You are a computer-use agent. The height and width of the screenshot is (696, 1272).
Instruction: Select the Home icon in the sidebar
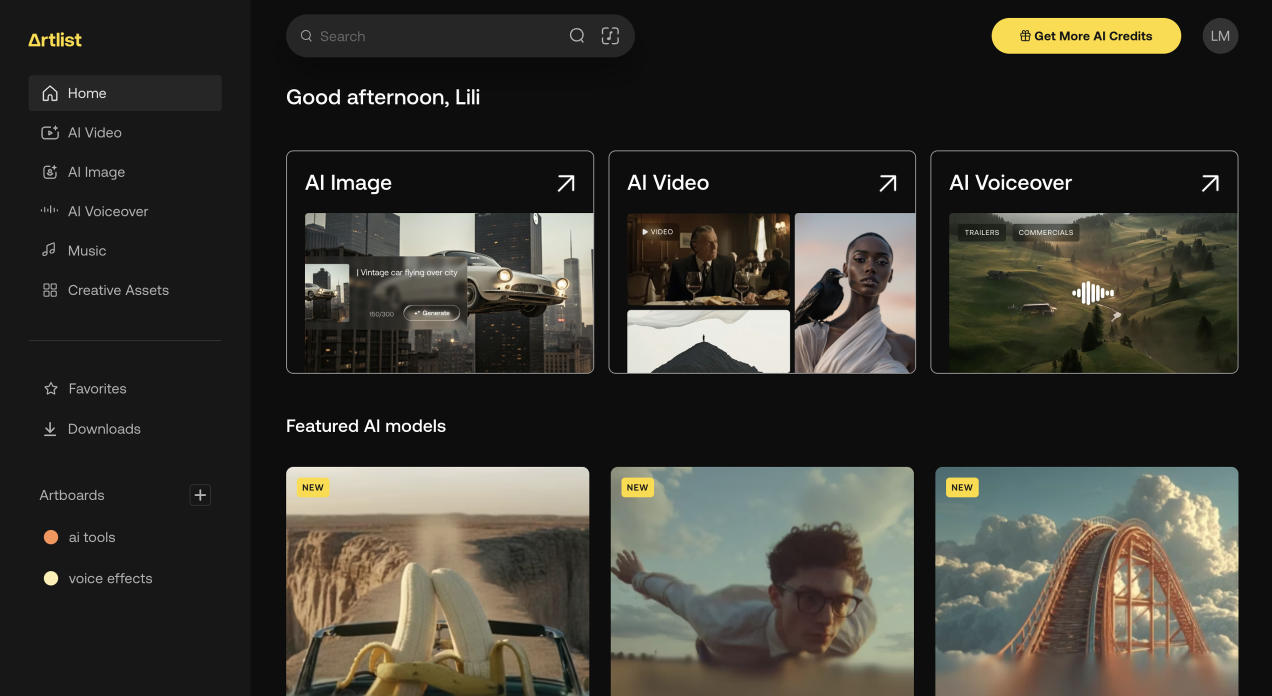(48, 92)
